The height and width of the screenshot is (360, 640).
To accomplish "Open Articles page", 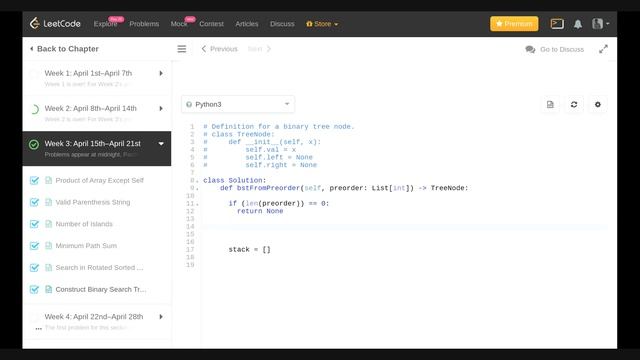I will [247, 24].
